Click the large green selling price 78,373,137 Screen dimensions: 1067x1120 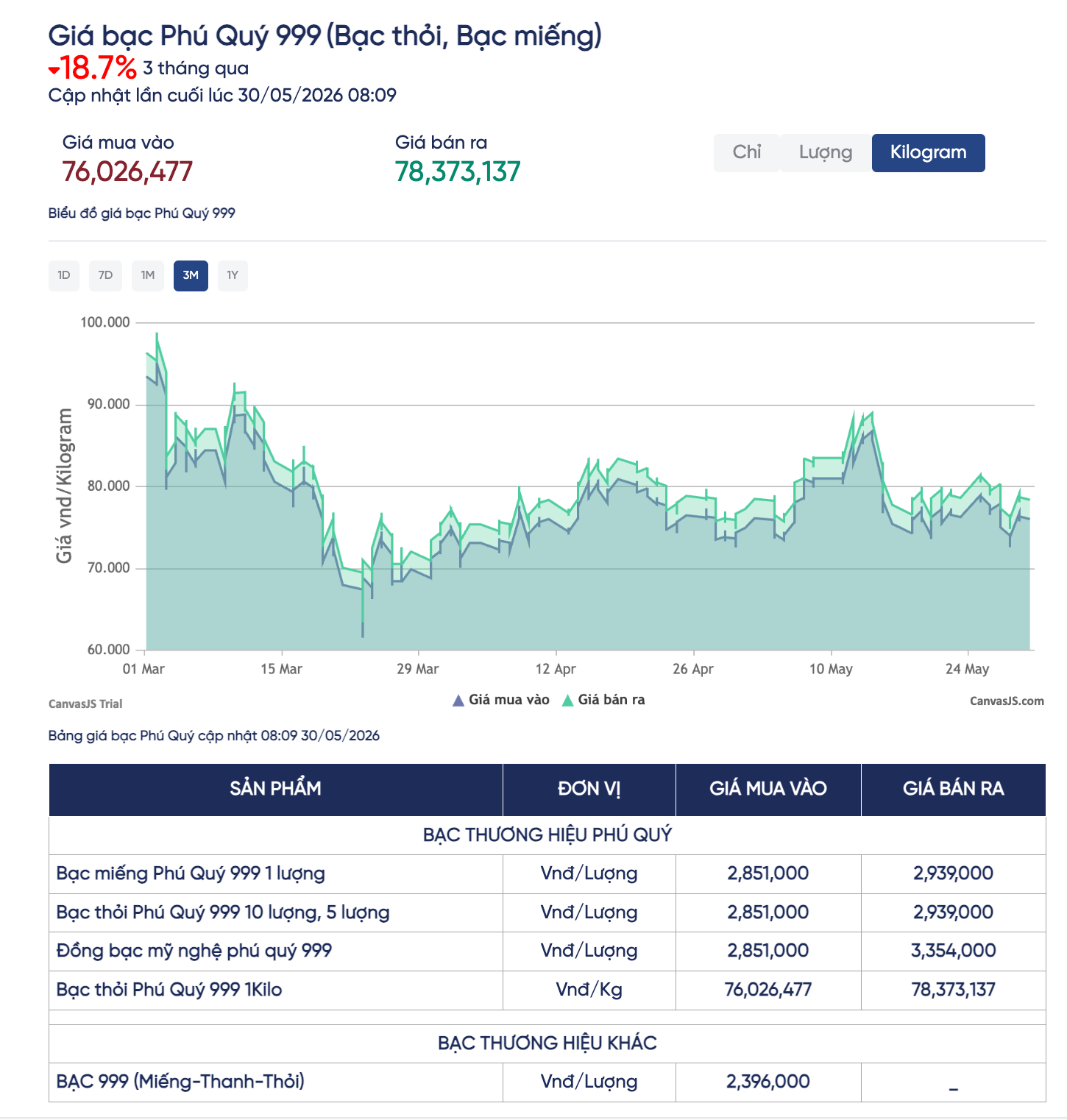pos(458,171)
